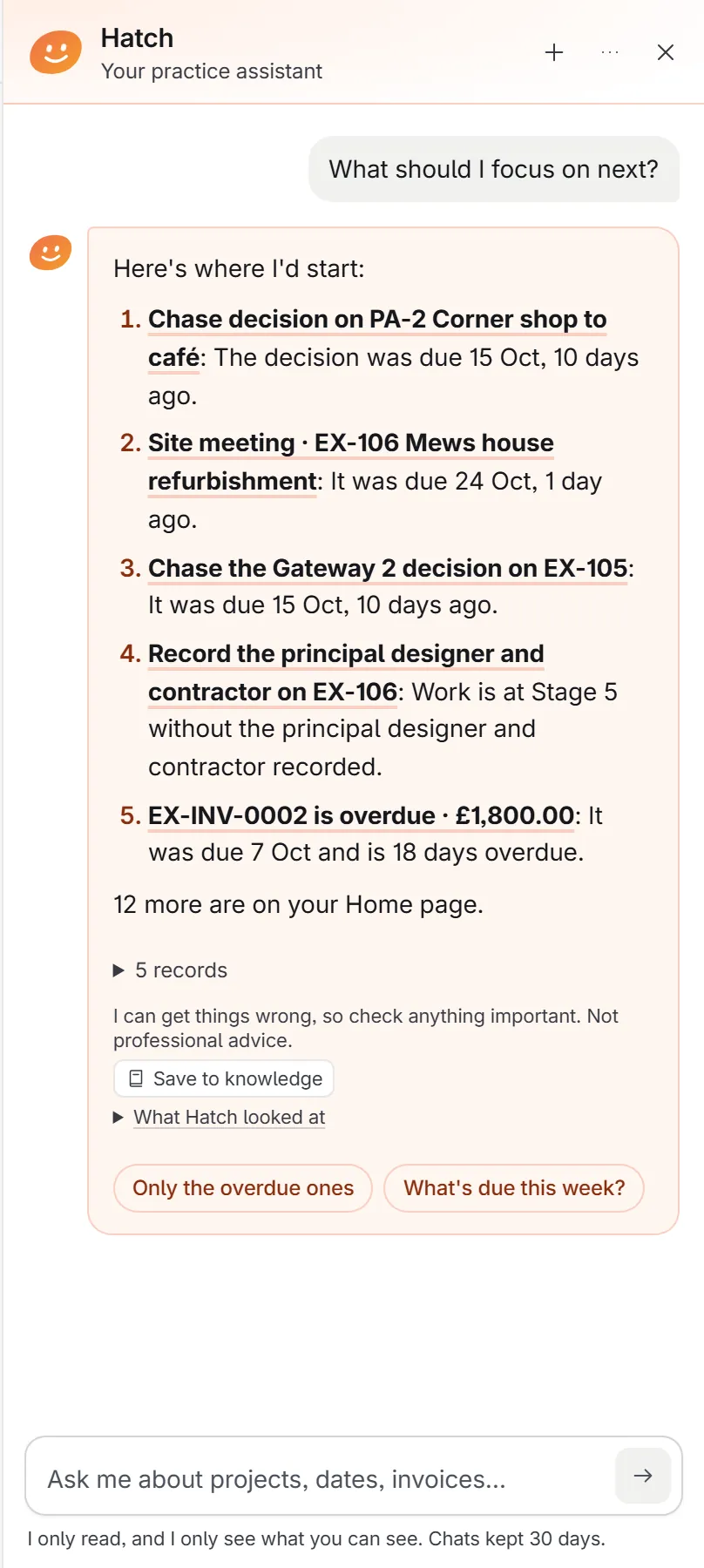Start a new chat with plus icon
The width and height of the screenshot is (704, 1568).
click(x=554, y=53)
